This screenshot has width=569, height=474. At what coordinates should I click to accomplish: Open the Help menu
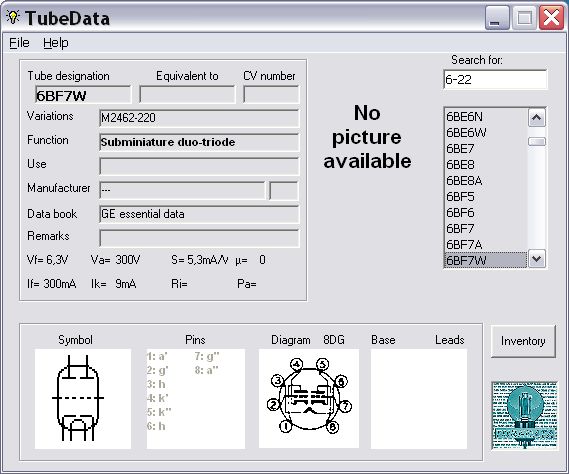click(x=56, y=43)
